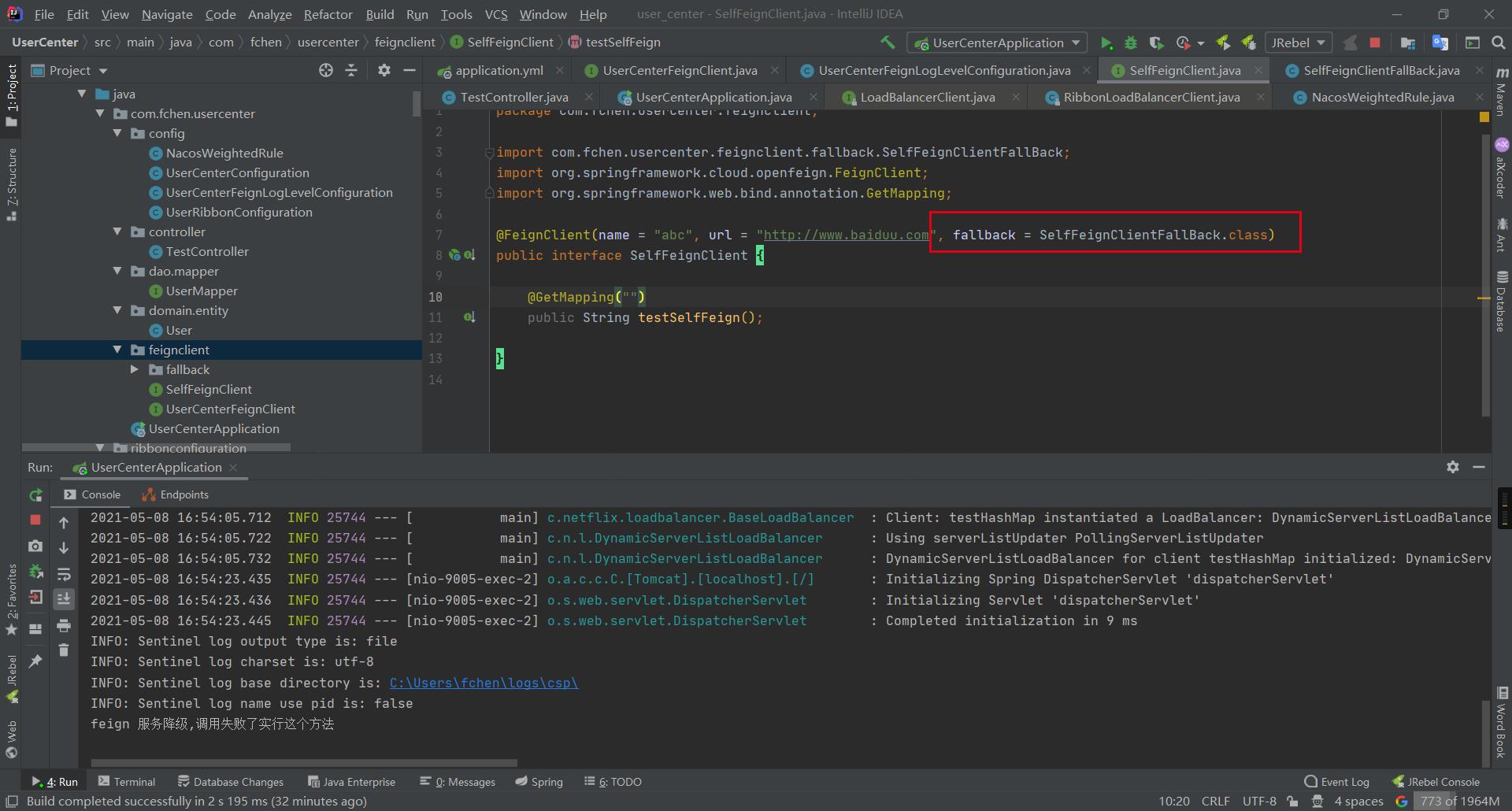Open Project panel settings gear
This screenshot has width=1512, height=811.
pyautogui.click(x=384, y=70)
